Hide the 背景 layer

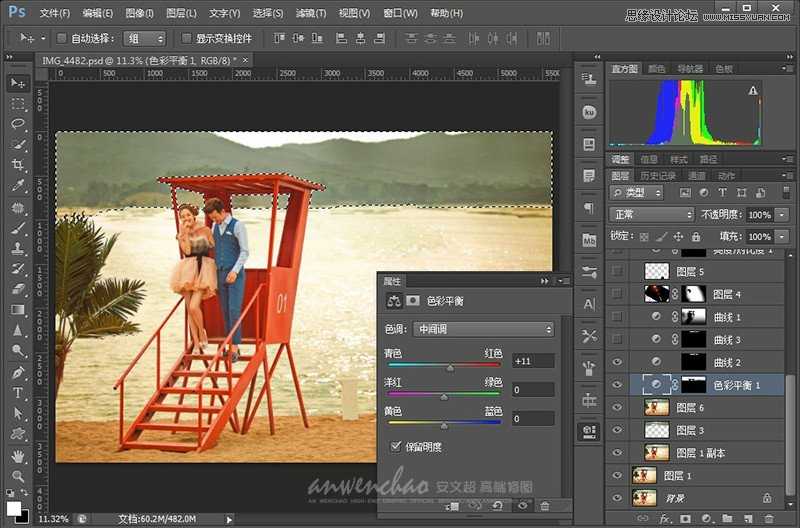tap(617, 497)
